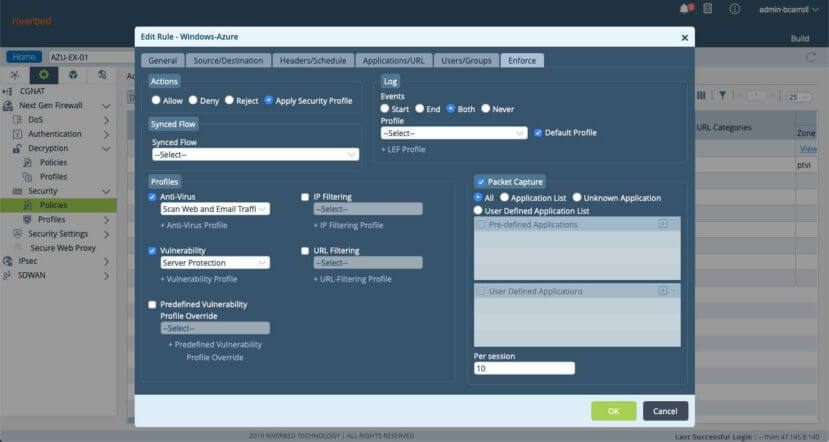Enable the IP Filtering checkbox
This screenshot has width=829, height=442.
point(305,197)
